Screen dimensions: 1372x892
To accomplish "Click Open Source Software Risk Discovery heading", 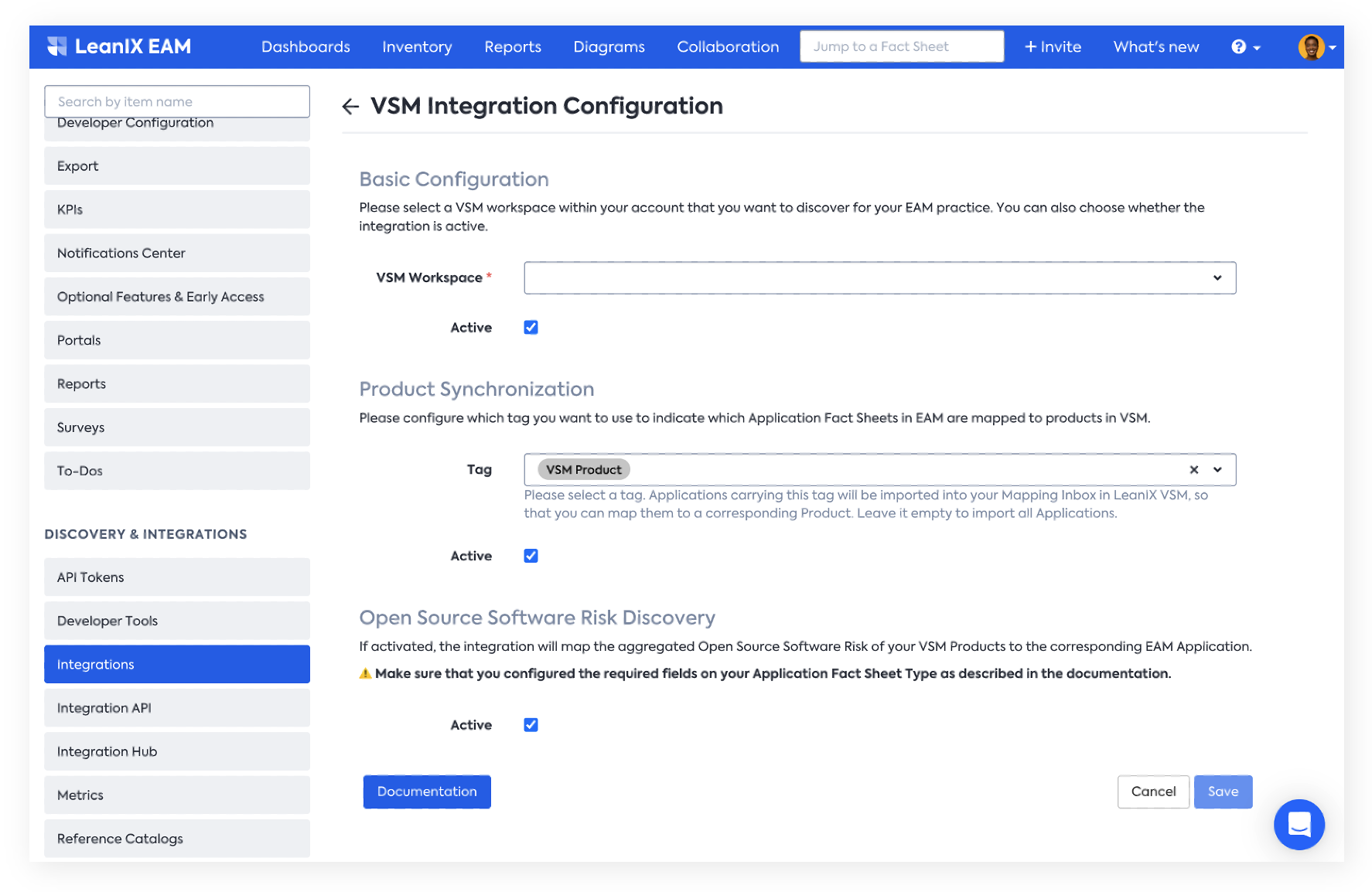I will pos(537,618).
